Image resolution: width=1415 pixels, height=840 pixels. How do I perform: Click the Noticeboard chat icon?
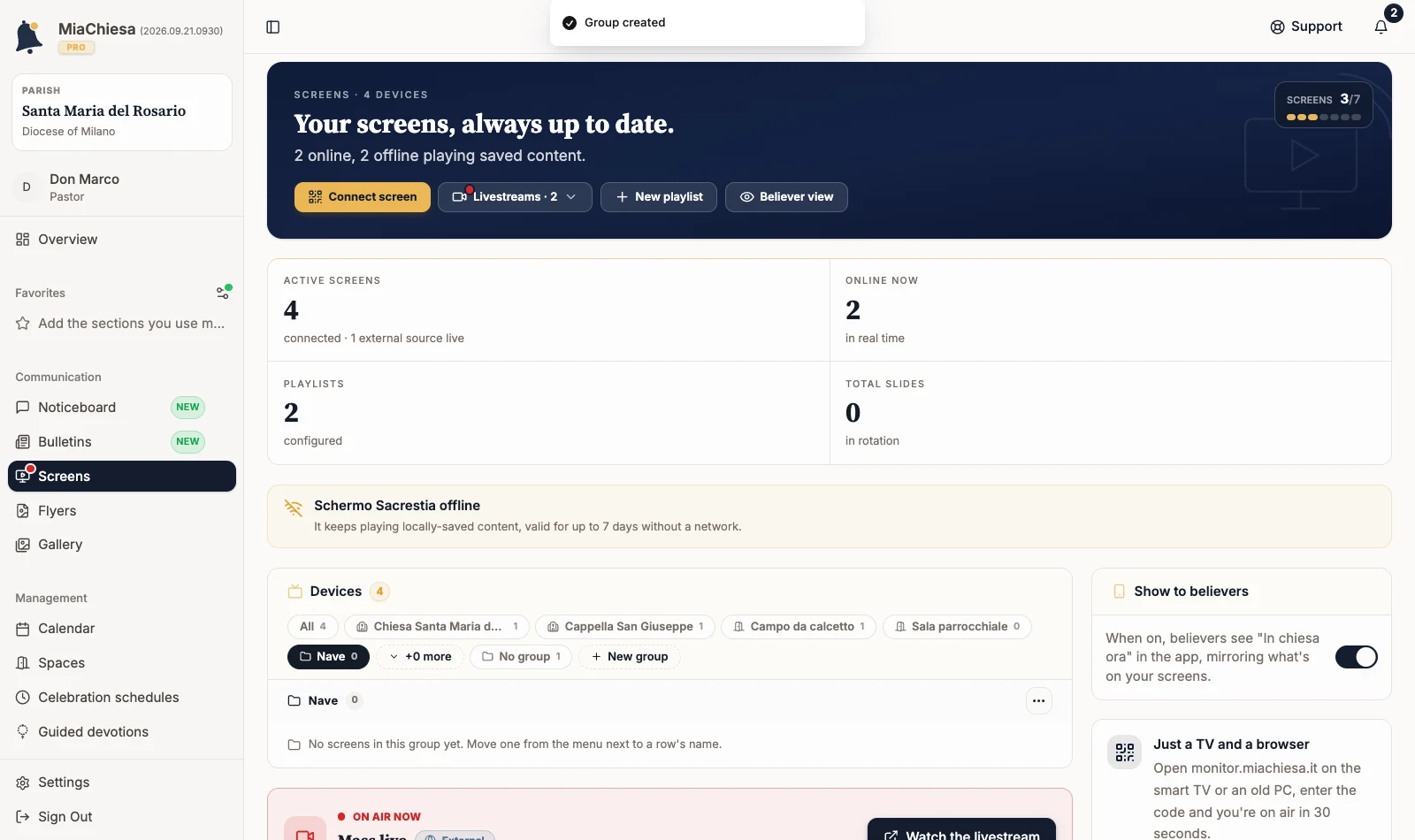23,408
